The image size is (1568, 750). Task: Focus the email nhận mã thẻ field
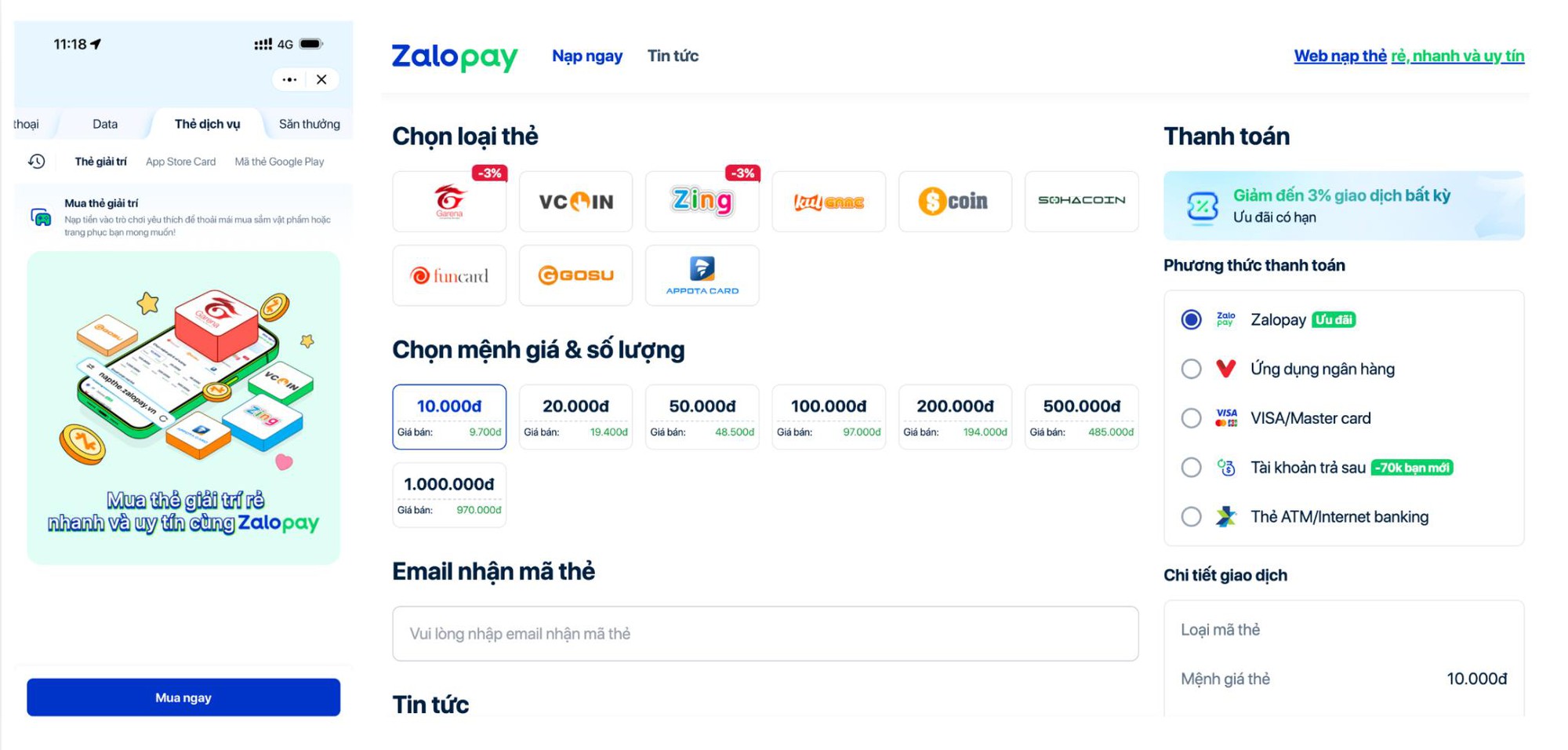coord(765,634)
